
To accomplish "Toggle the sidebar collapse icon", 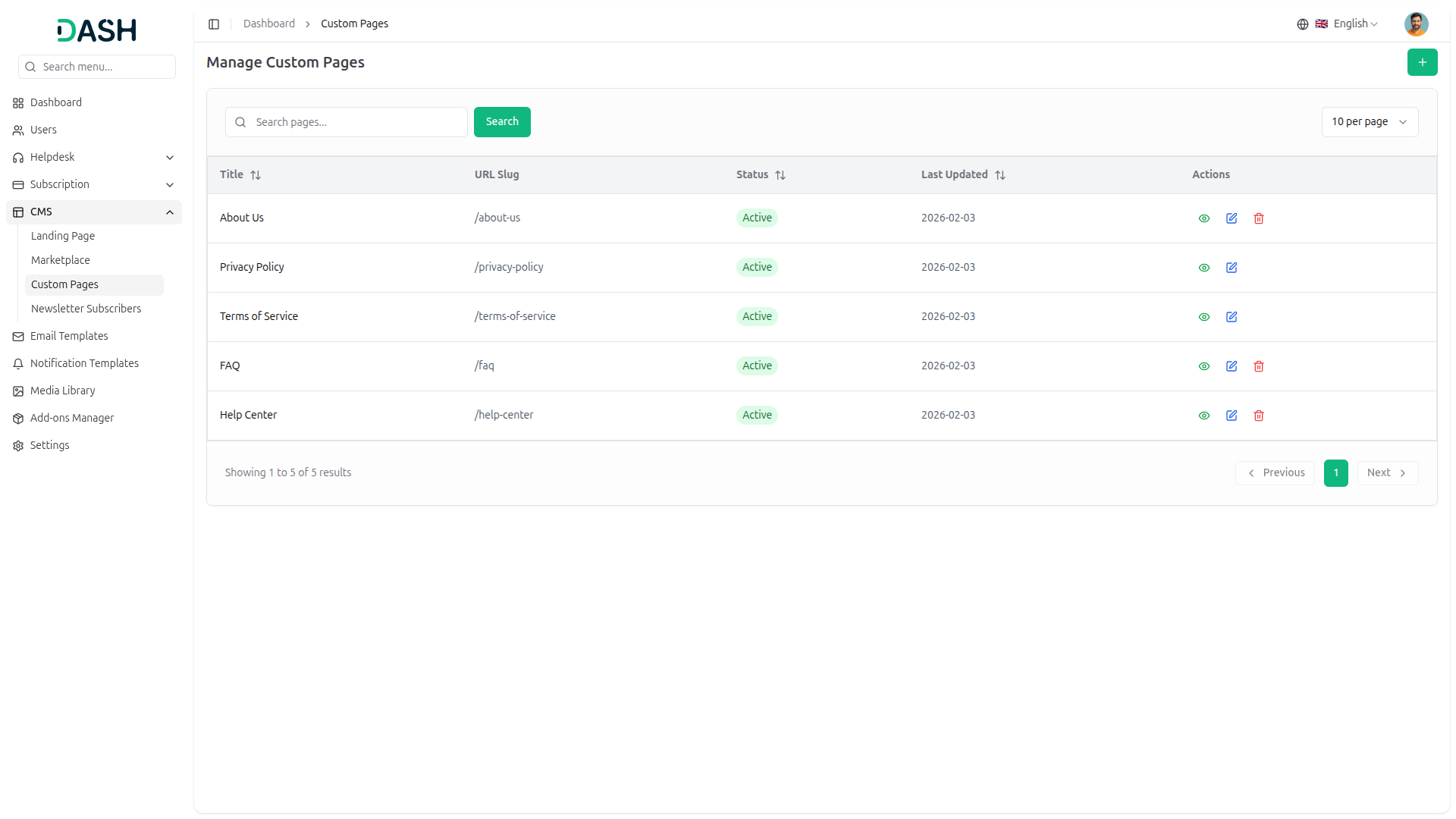I will [214, 24].
